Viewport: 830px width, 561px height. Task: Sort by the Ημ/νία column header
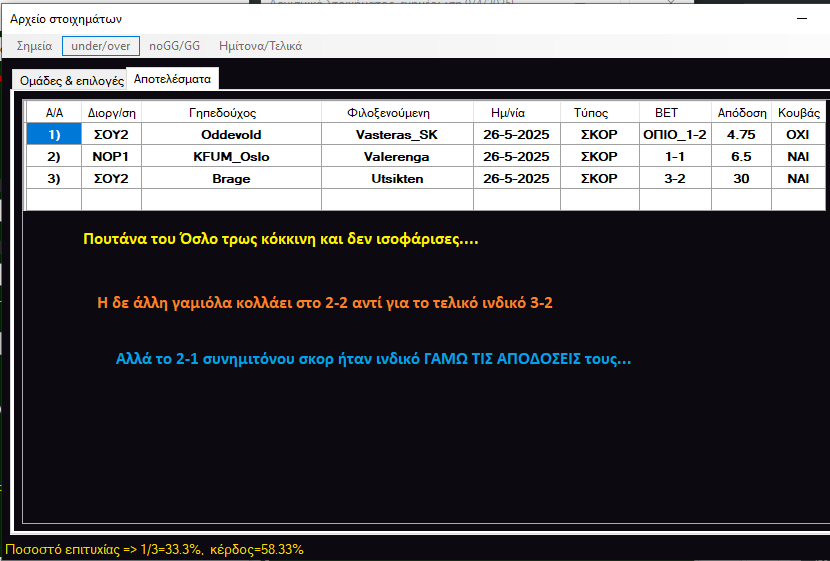516,112
